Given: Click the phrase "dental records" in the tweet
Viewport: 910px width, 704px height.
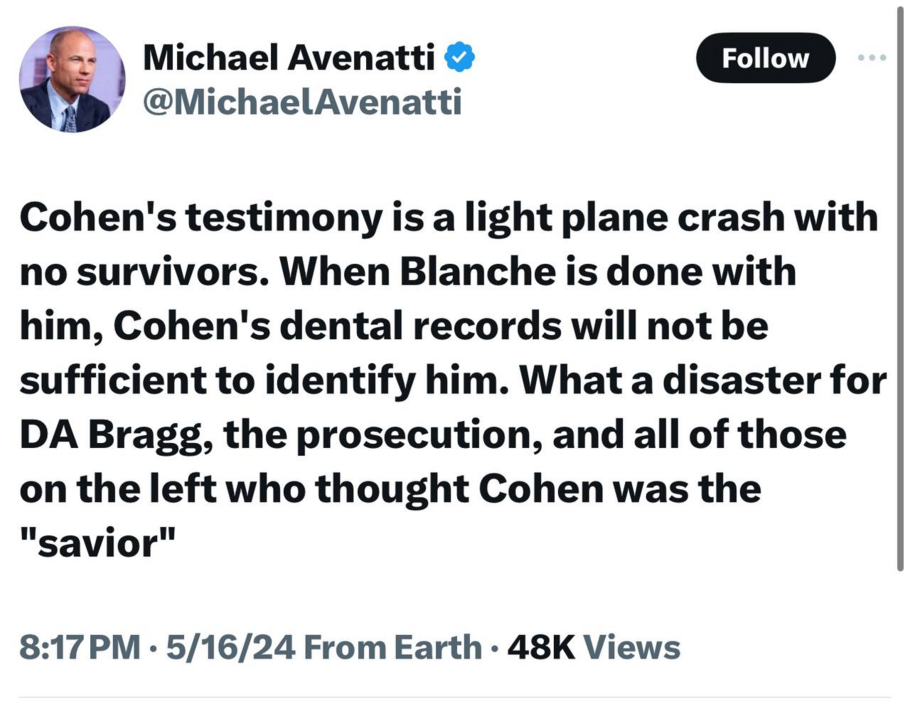Looking at the screenshot, I should pyautogui.click(x=443, y=328).
